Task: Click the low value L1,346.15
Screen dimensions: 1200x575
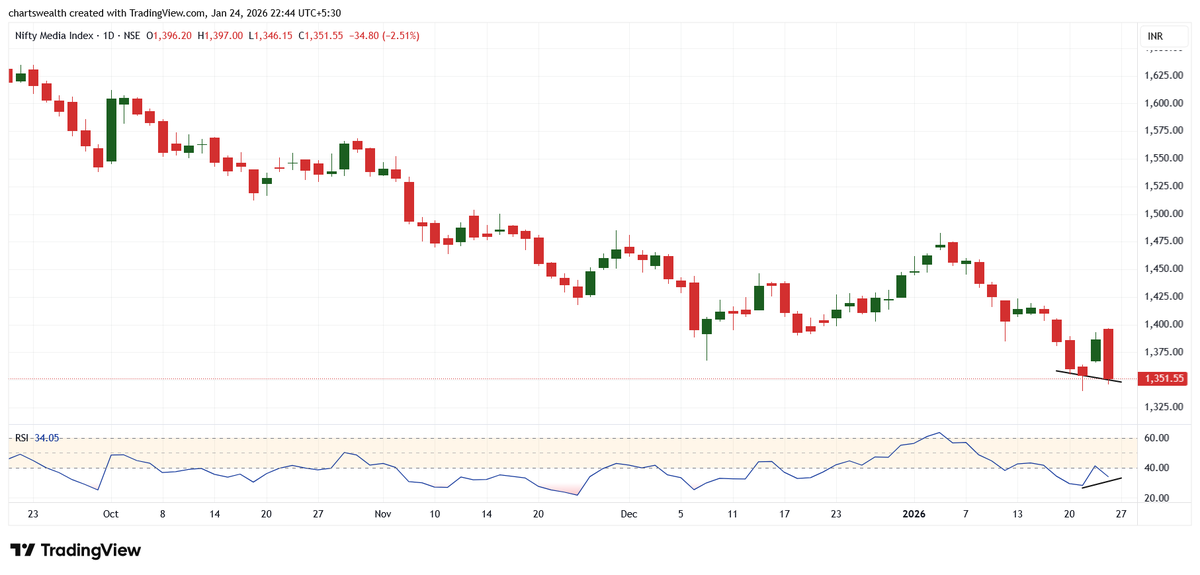Action: (269, 36)
